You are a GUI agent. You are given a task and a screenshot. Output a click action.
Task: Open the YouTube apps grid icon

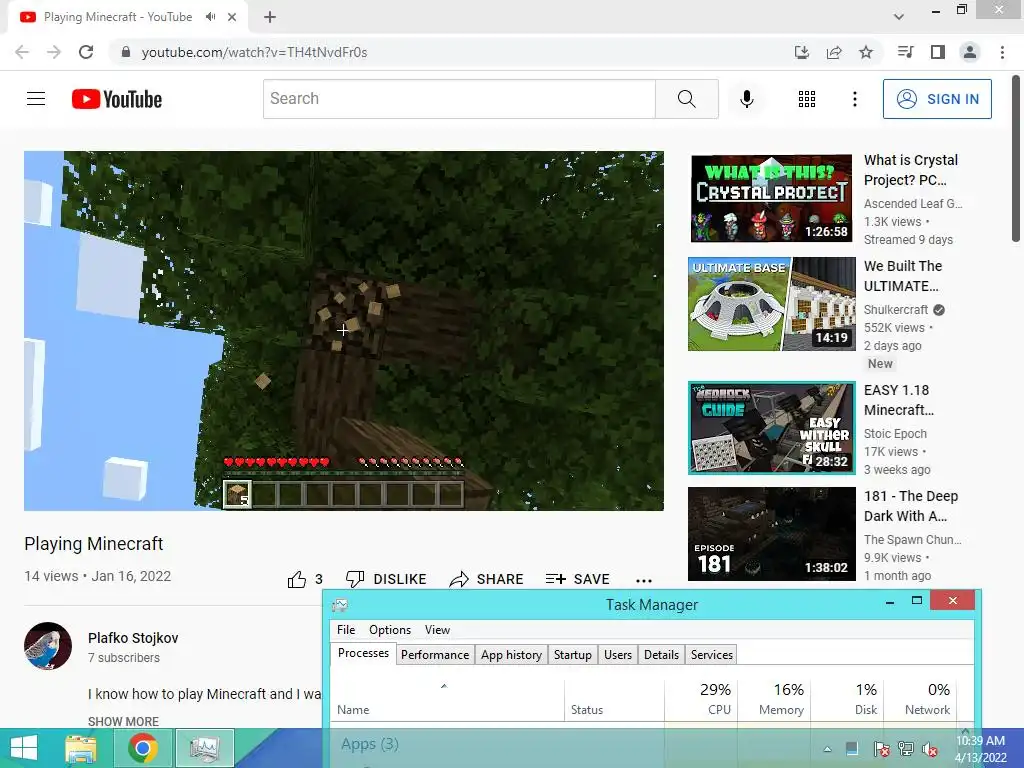pyautogui.click(x=807, y=99)
